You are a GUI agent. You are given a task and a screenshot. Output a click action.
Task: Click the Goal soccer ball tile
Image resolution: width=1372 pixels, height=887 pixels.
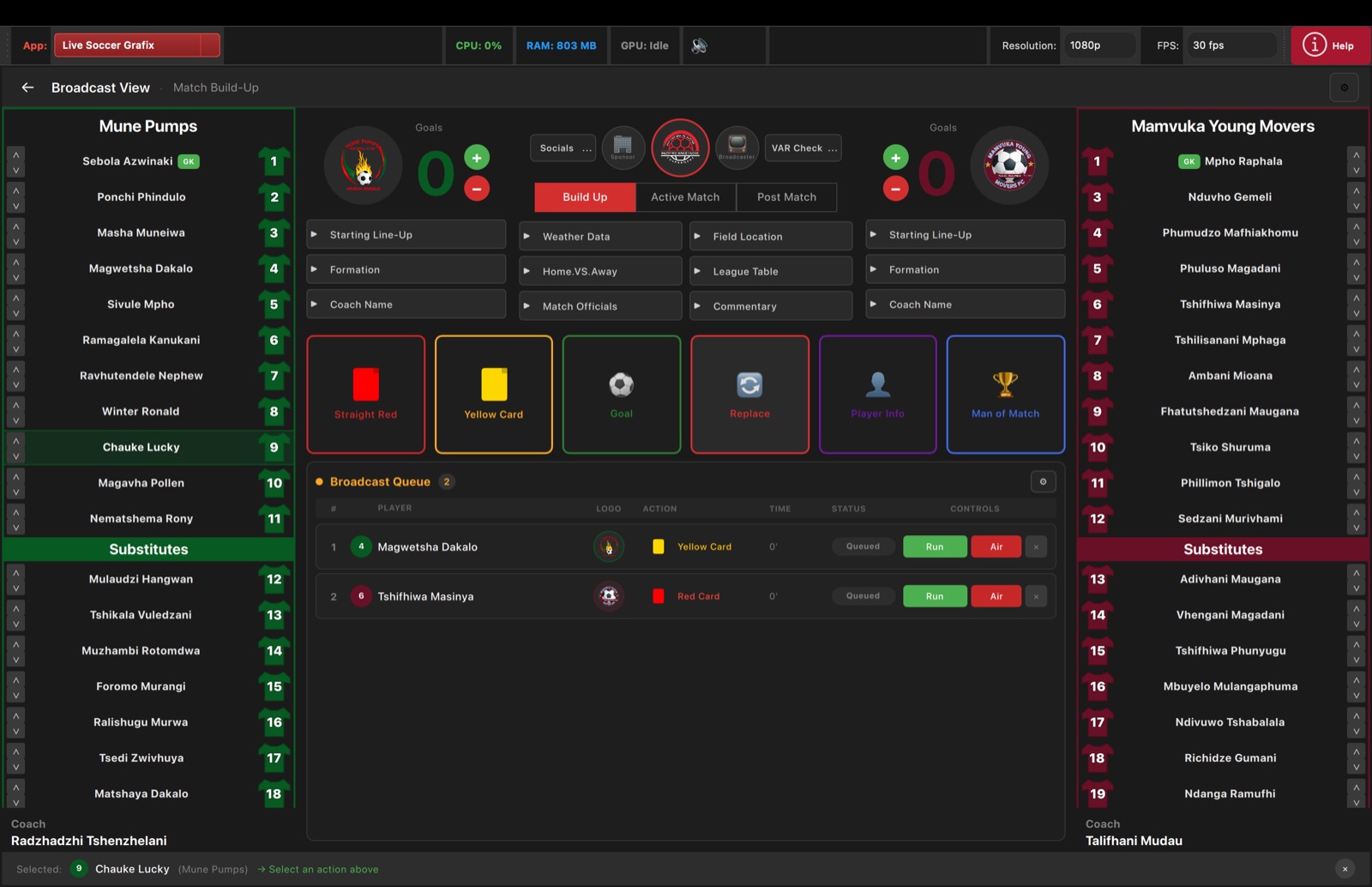(x=622, y=395)
